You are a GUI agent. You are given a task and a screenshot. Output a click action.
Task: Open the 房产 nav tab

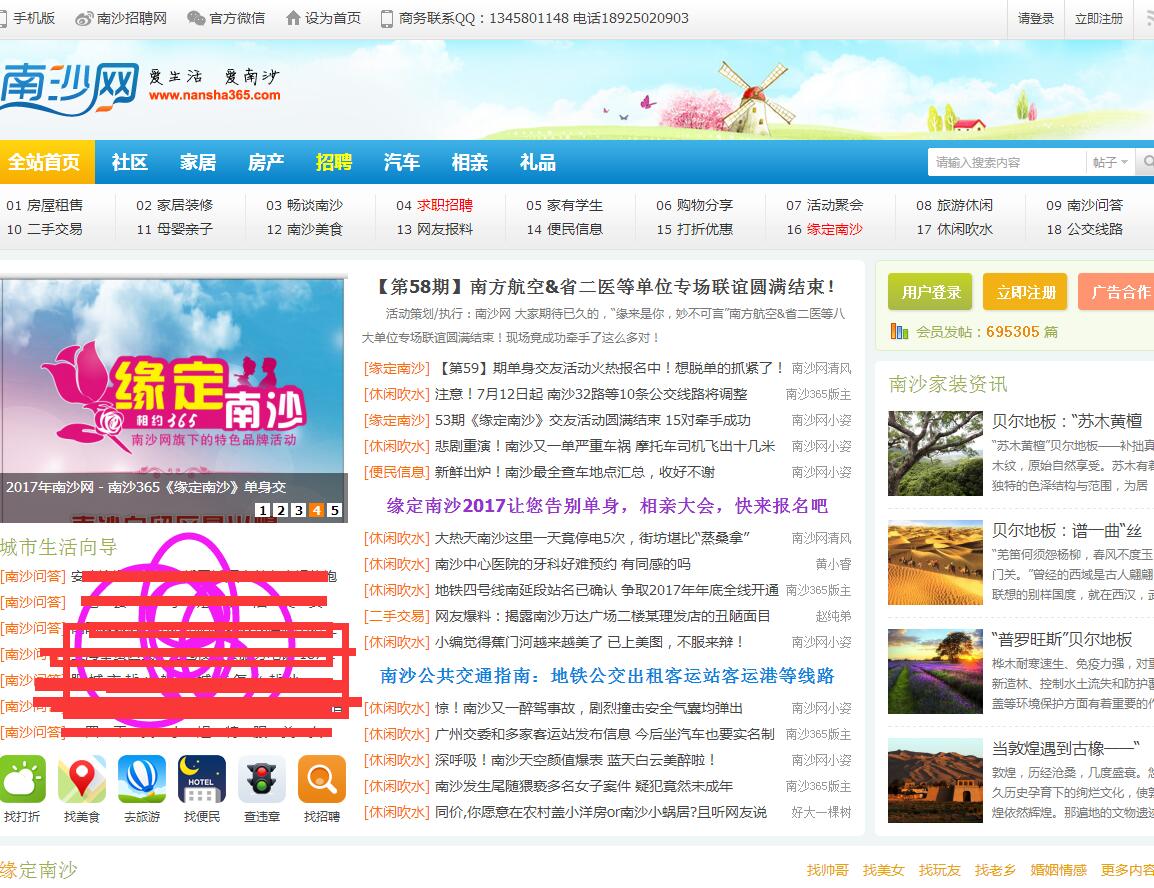266,162
